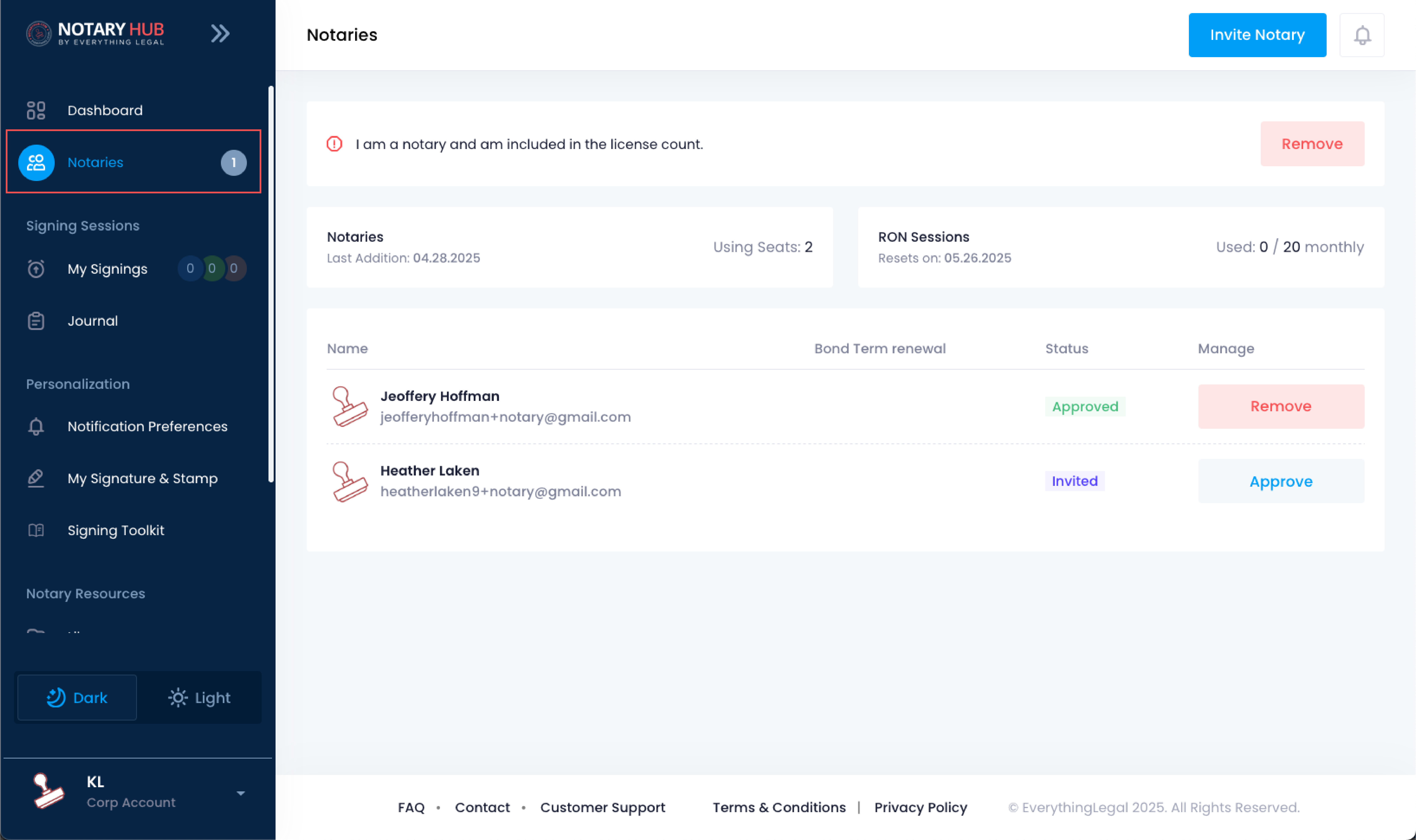Click the Light mode sun icon

tap(178, 697)
